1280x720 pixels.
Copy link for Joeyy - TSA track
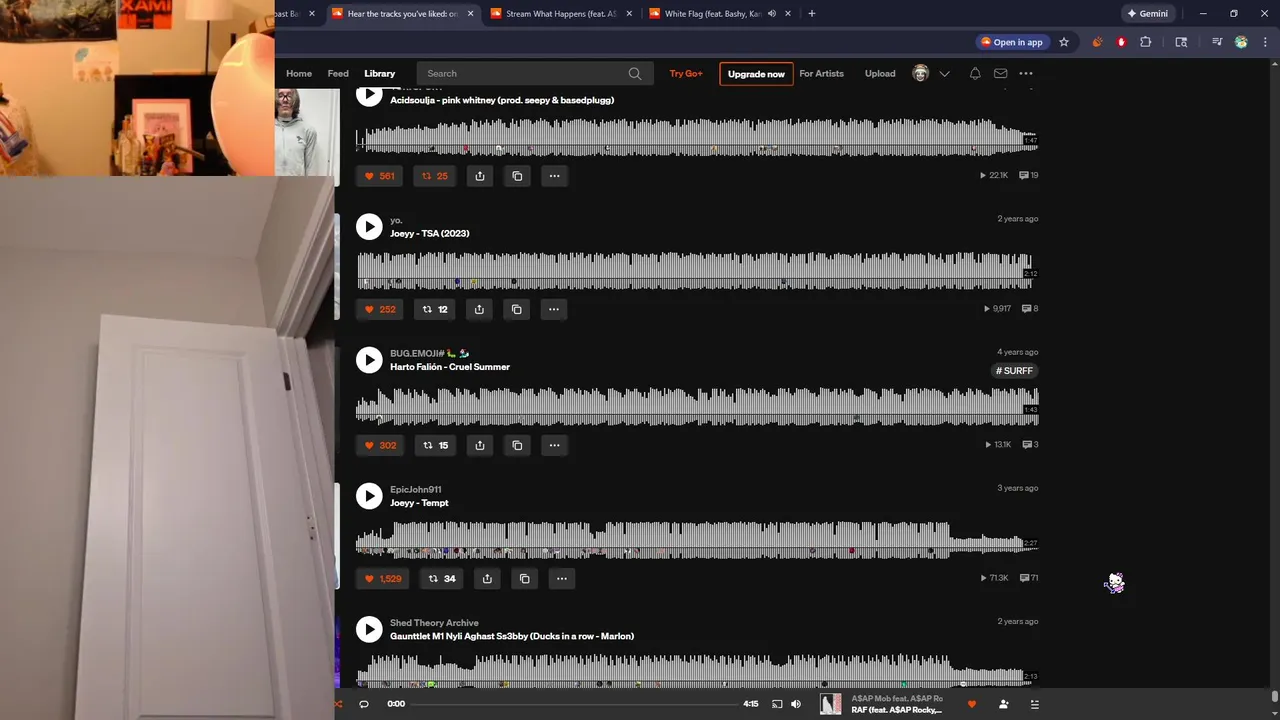point(516,309)
